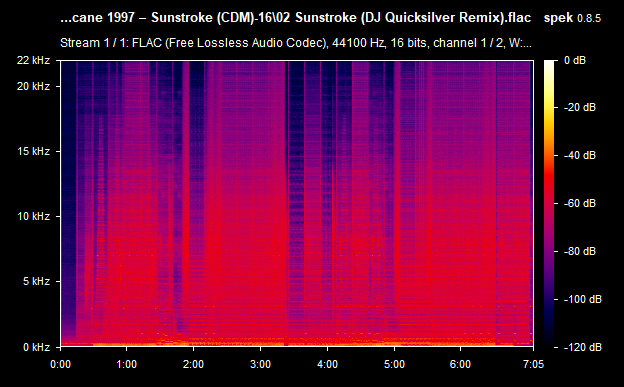Viewport: 624px width, 387px height.
Task: Click the '6:00' time axis label
Action: point(460,364)
